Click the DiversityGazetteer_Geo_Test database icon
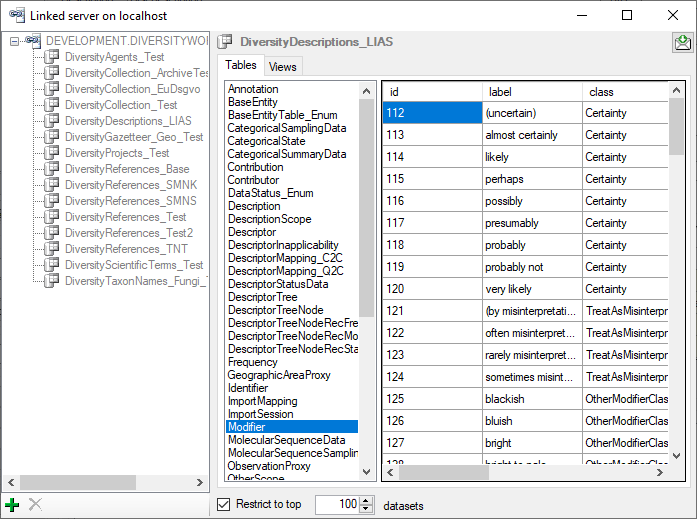The width and height of the screenshot is (697, 519). (x=52, y=136)
